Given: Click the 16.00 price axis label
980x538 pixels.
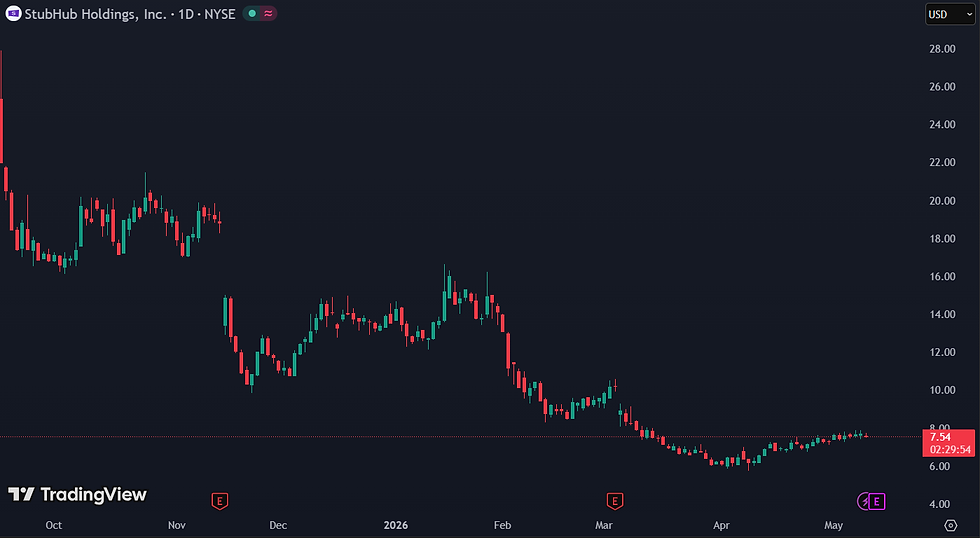Looking at the screenshot, I should click(942, 276).
